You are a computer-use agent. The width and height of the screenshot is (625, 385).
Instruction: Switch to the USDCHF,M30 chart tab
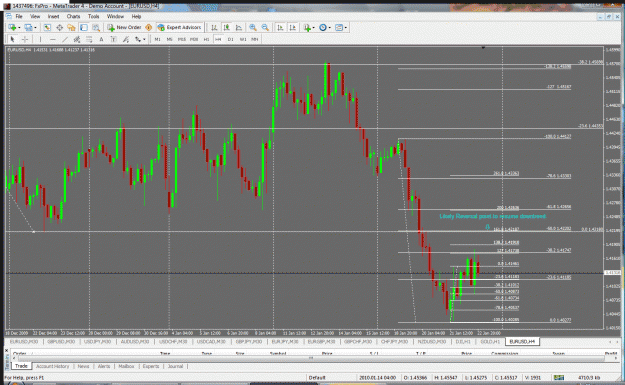[x=173, y=342]
